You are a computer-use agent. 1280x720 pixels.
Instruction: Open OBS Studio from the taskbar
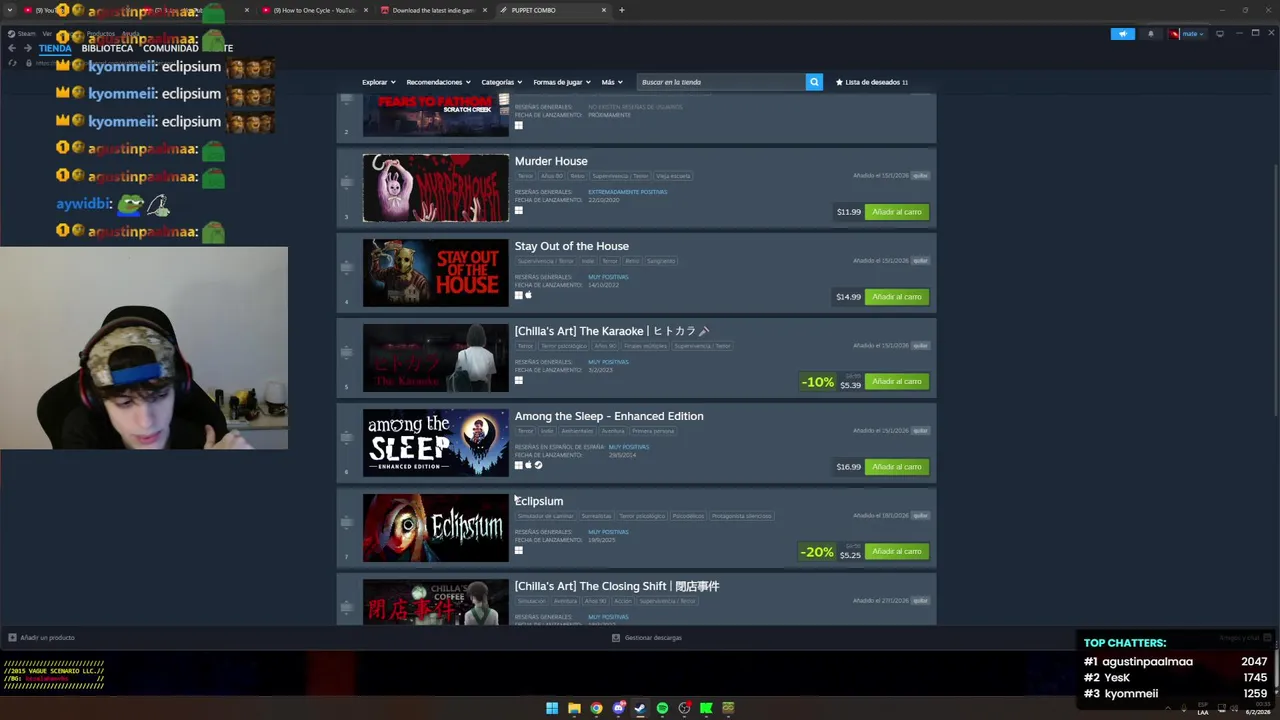coord(684,708)
